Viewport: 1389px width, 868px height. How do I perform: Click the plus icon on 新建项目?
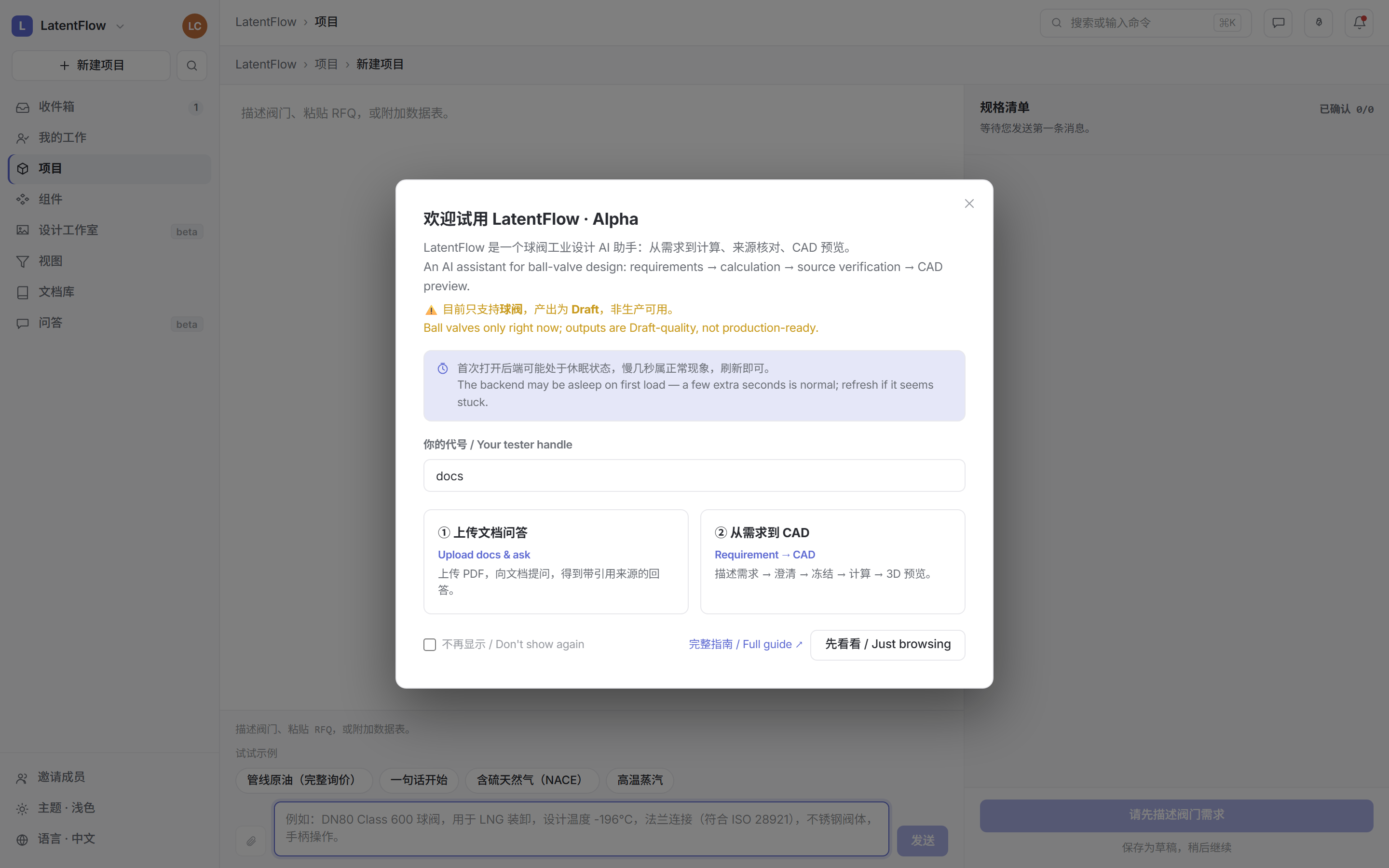[64, 66]
